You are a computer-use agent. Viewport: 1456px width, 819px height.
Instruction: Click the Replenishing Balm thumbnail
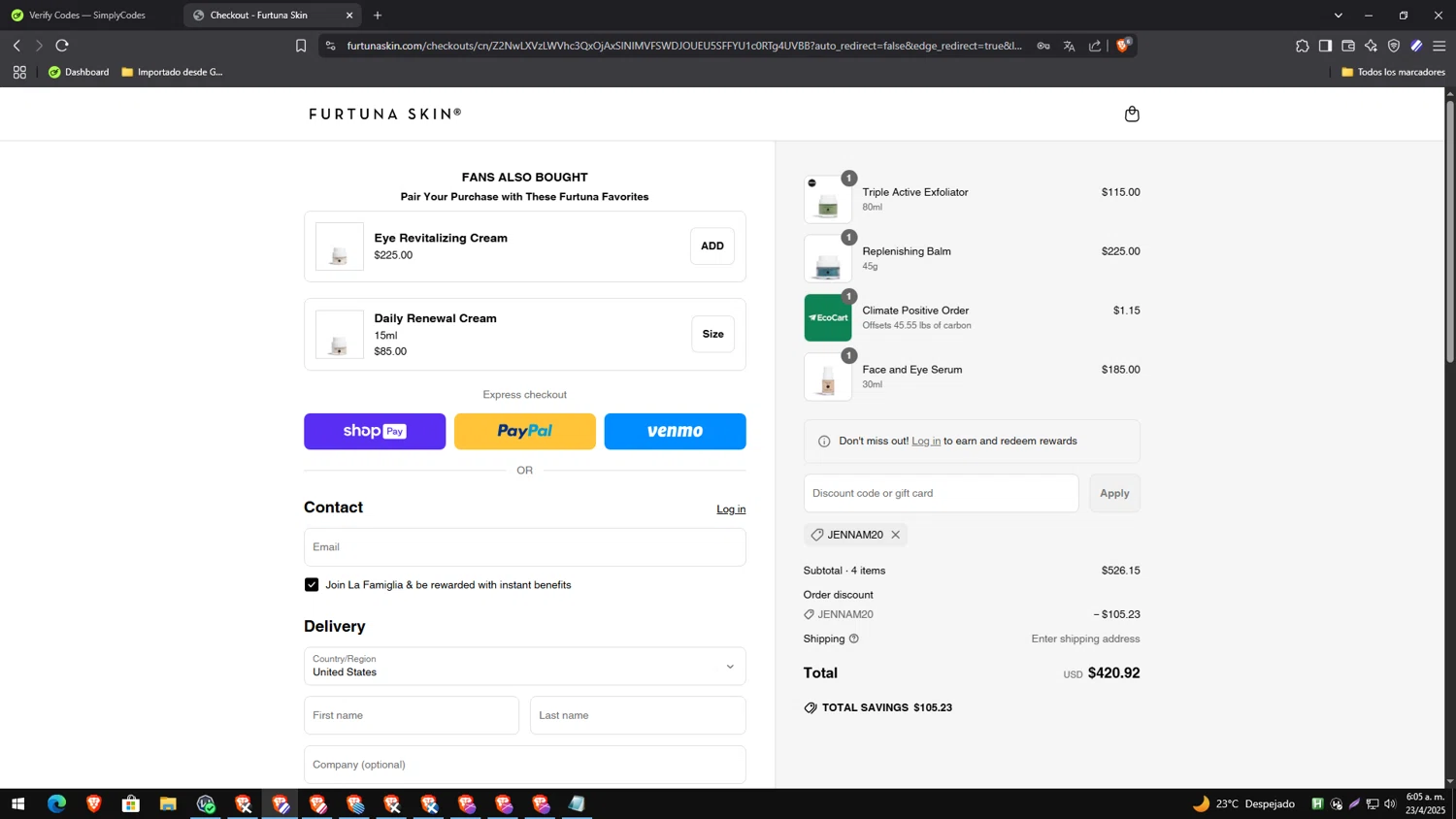click(828, 259)
